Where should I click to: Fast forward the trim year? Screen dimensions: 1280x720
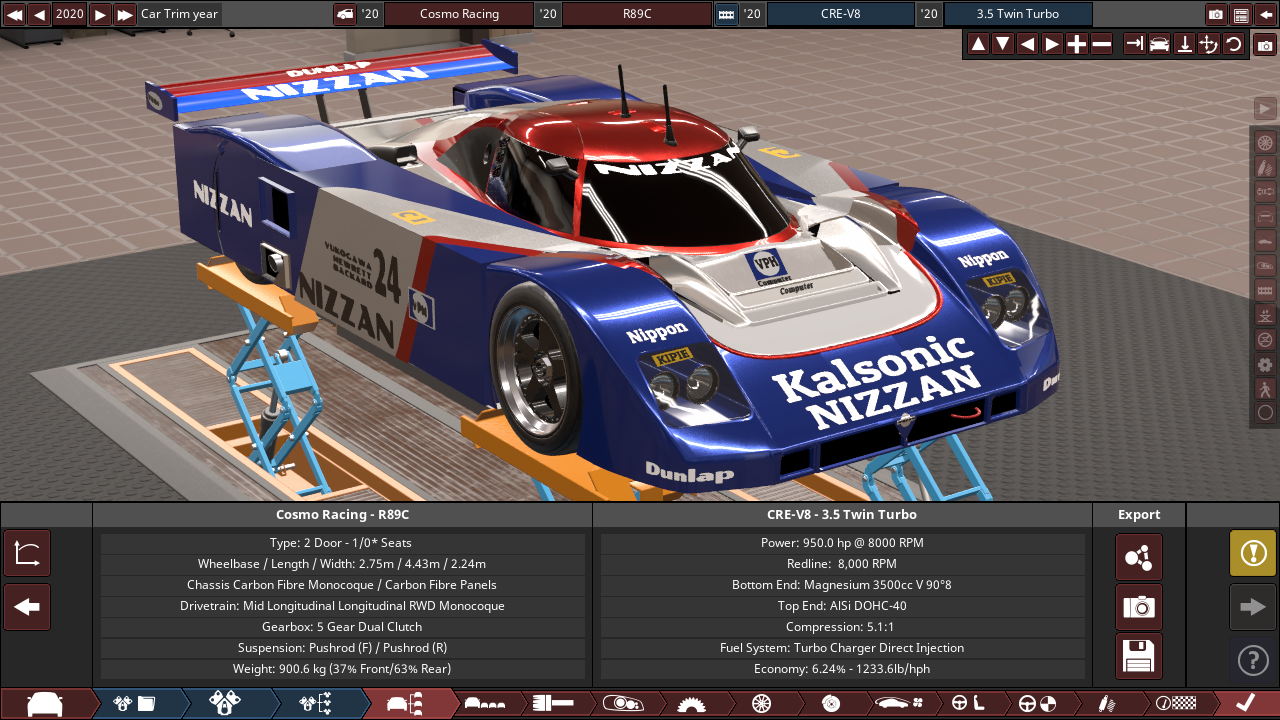125,14
